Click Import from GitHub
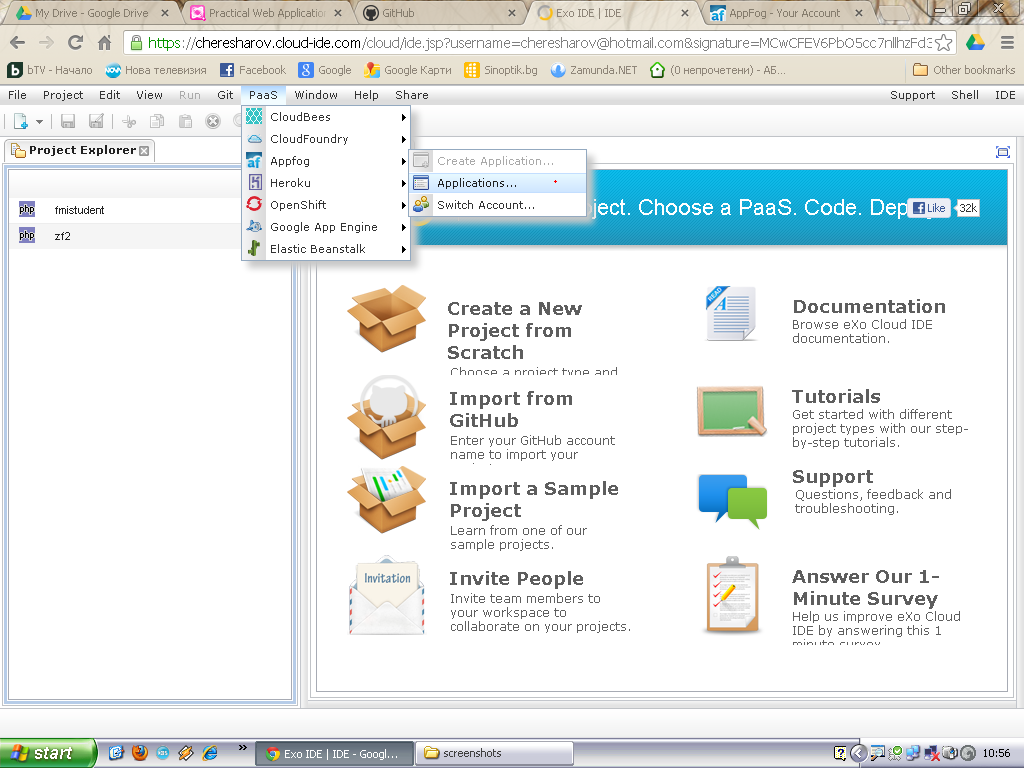Screen dimensions: 1024x768 [511, 409]
